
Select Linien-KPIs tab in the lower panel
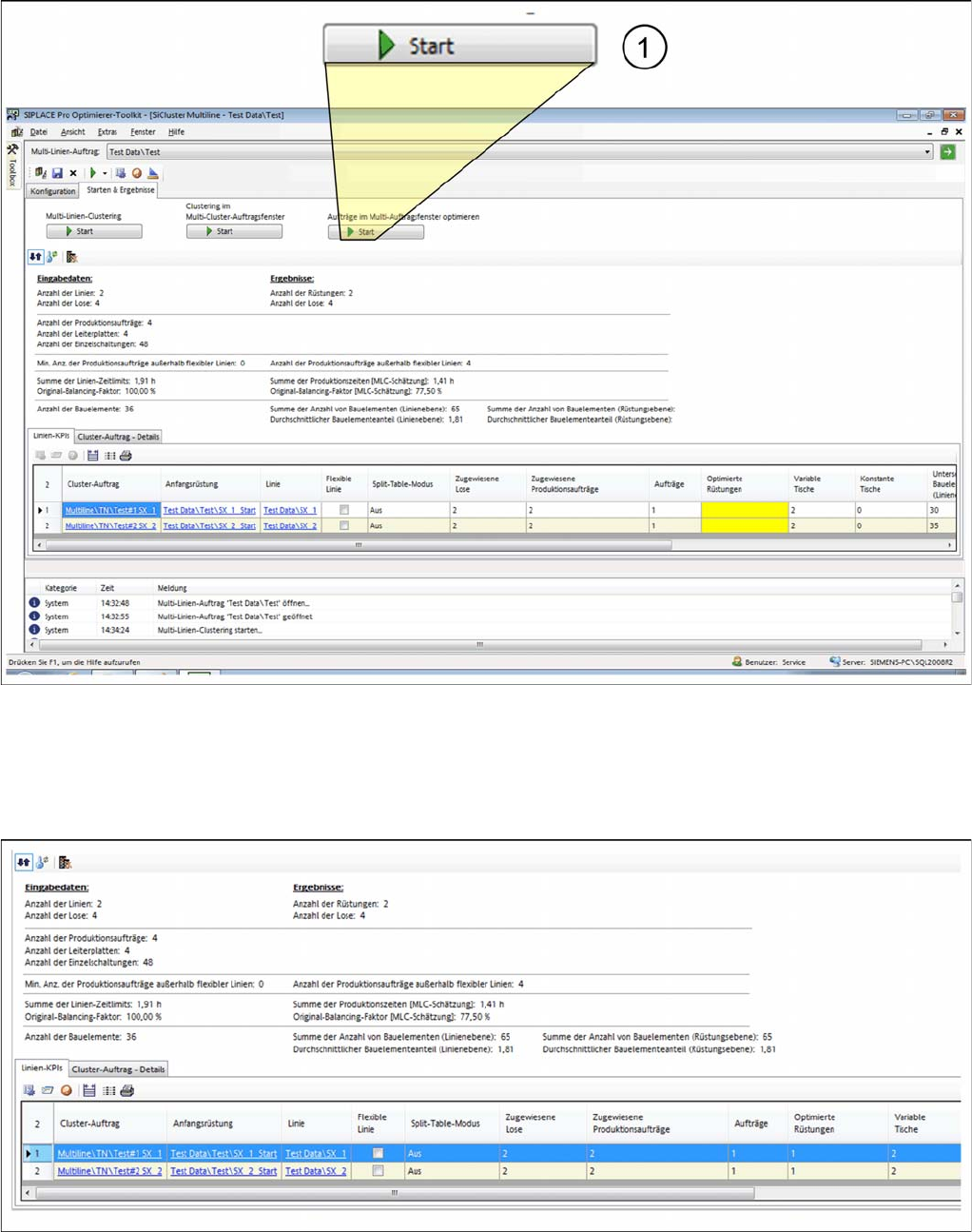(42, 1067)
